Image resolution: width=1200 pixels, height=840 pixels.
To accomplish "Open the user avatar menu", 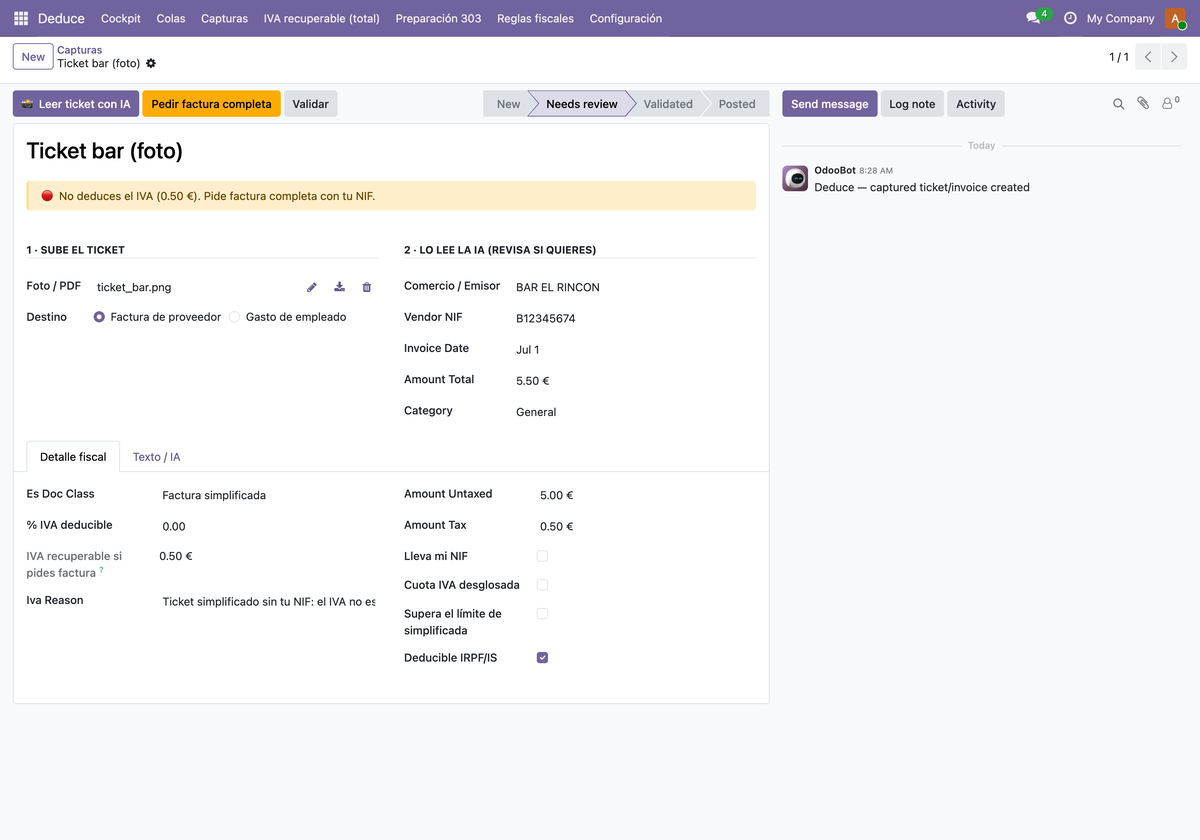I will point(1175,18).
